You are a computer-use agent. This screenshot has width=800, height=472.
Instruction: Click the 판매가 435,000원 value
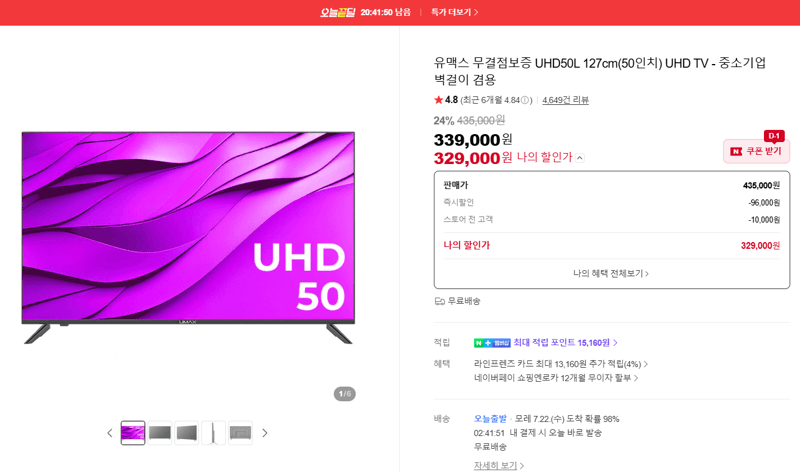pos(761,185)
